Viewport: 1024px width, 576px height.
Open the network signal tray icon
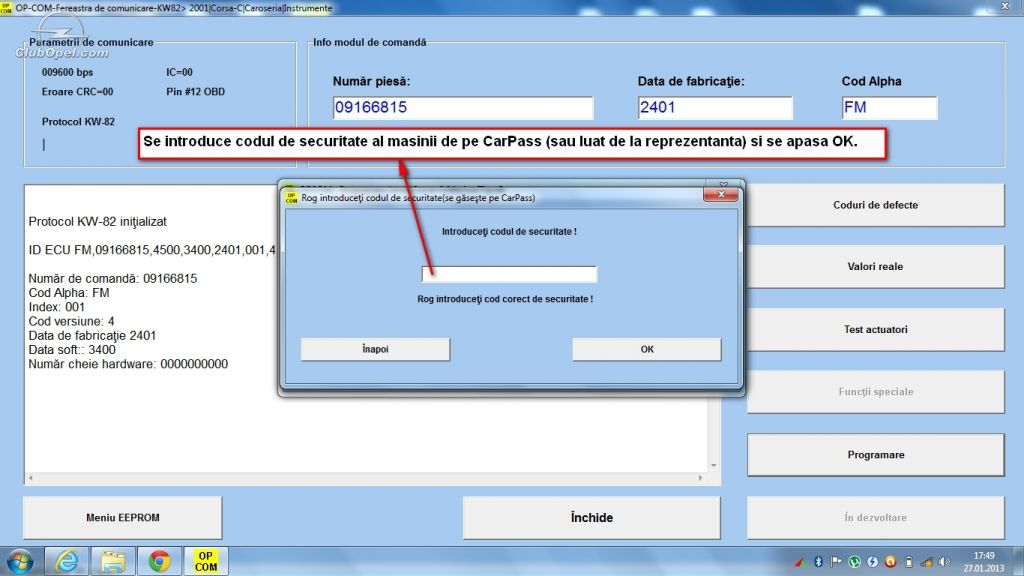[927, 562]
